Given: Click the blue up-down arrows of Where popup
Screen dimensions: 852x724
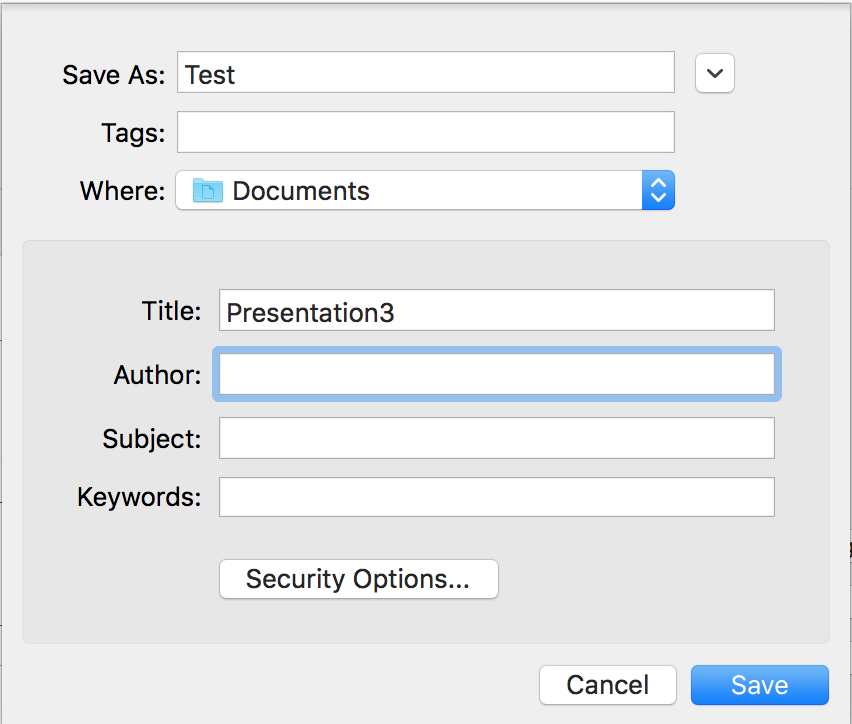Looking at the screenshot, I should coord(658,190).
